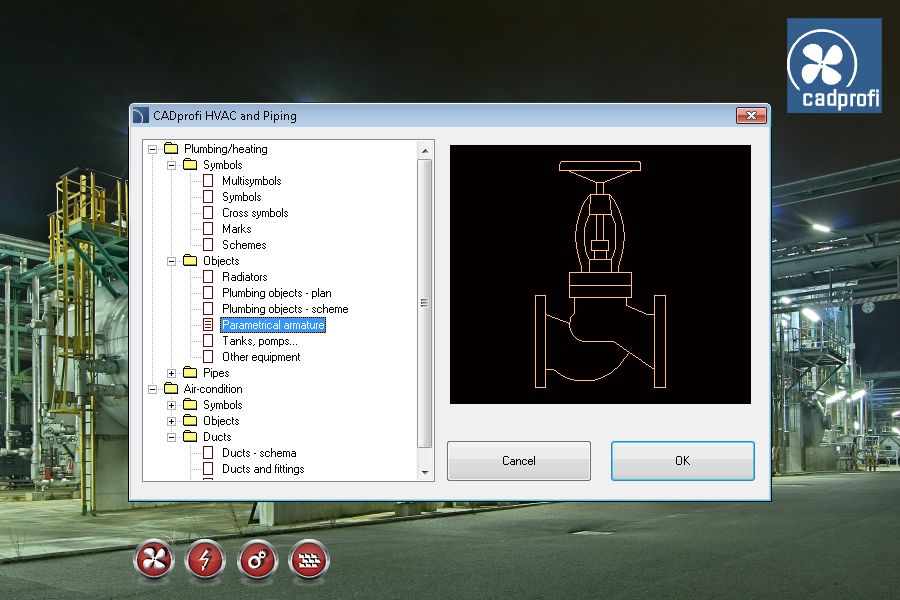
Task: Close the CADprofi HVAC and Piping dialog
Action: [x=751, y=115]
